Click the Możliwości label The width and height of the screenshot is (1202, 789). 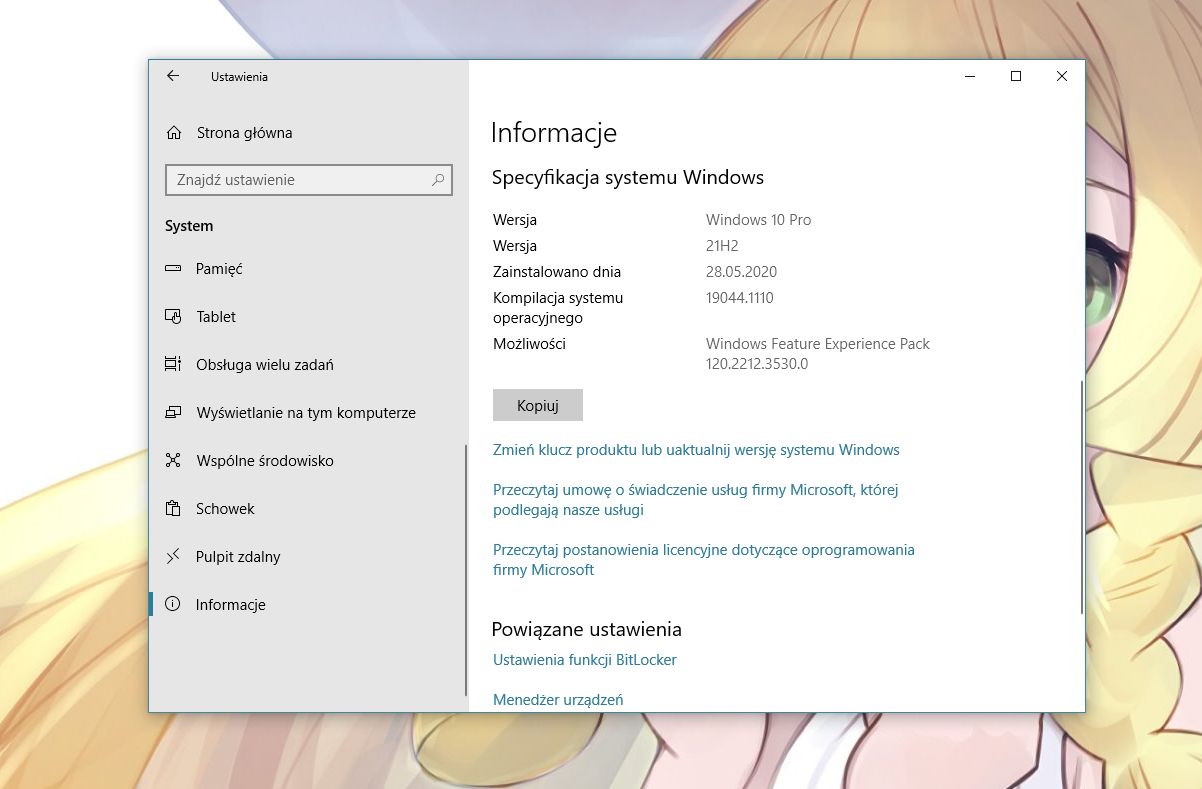coord(529,344)
